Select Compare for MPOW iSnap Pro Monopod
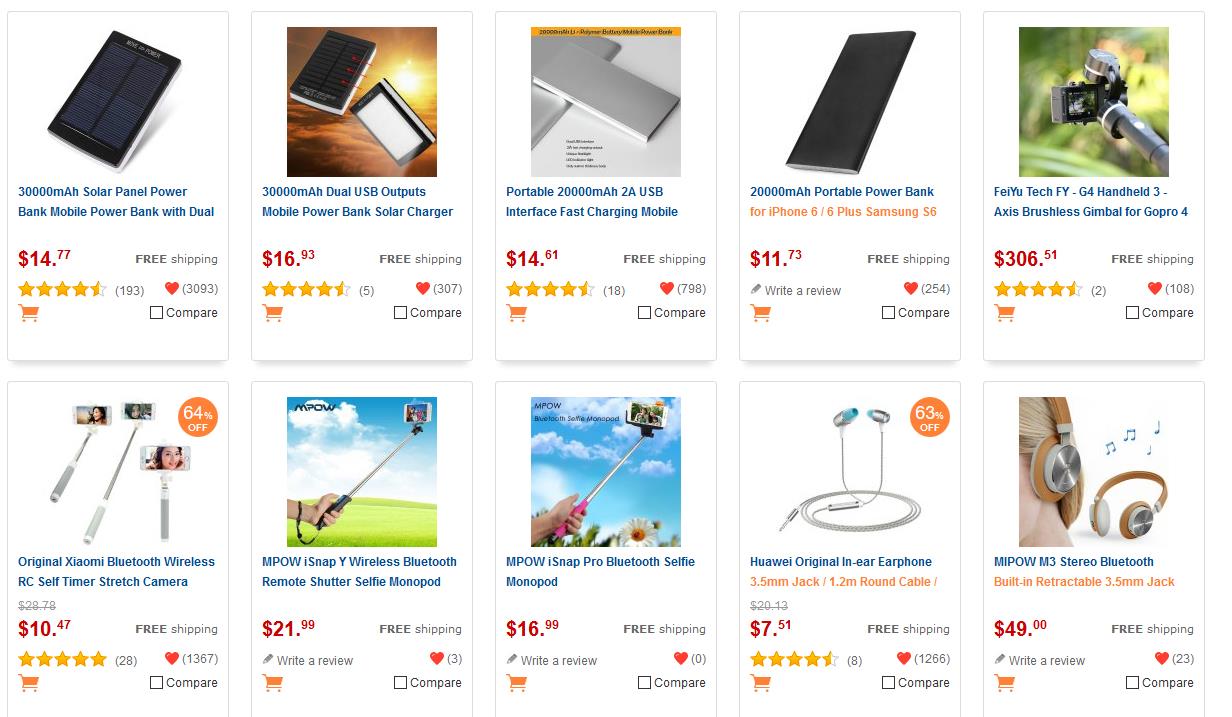 pyautogui.click(x=644, y=683)
